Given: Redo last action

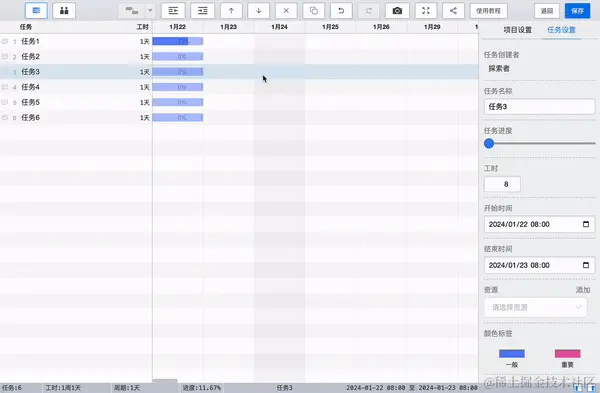Looking at the screenshot, I should [x=368, y=11].
